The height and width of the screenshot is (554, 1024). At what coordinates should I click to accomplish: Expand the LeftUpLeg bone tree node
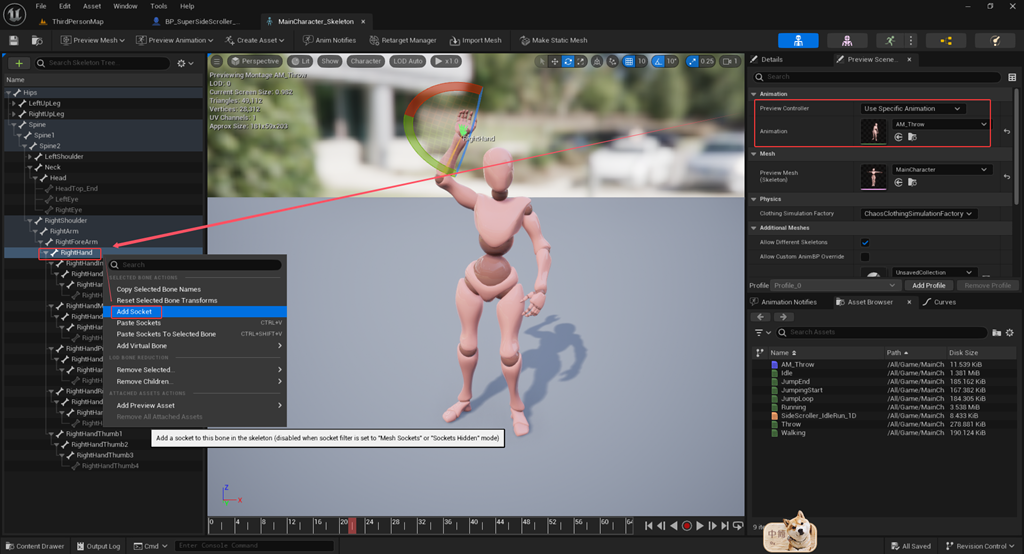point(14,103)
